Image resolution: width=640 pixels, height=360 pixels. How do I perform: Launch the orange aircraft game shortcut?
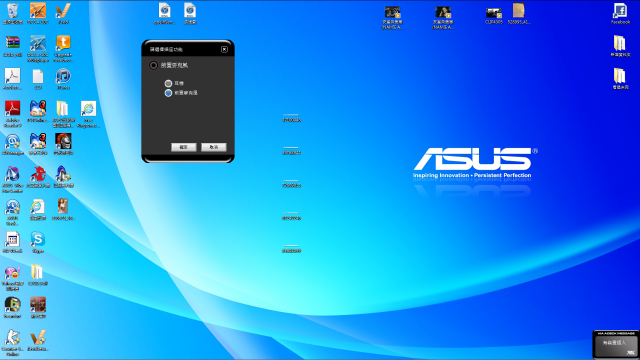click(38, 11)
